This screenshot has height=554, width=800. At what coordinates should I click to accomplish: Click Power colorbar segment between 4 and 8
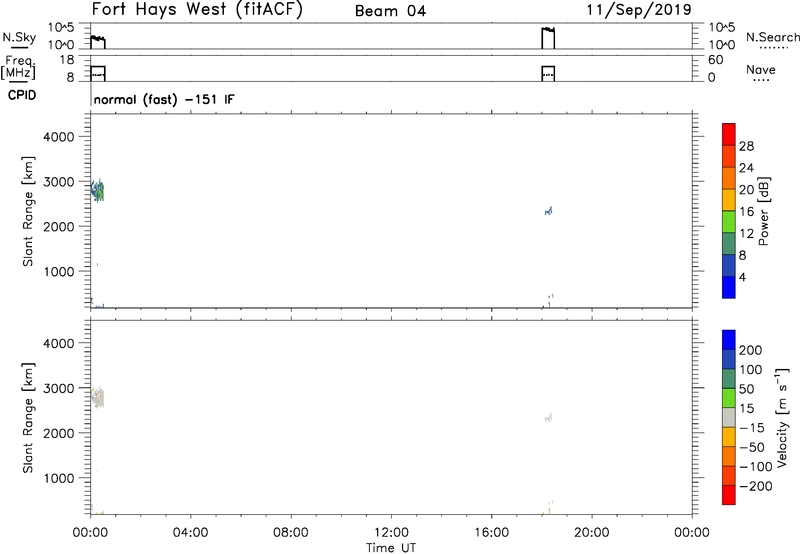click(729, 266)
